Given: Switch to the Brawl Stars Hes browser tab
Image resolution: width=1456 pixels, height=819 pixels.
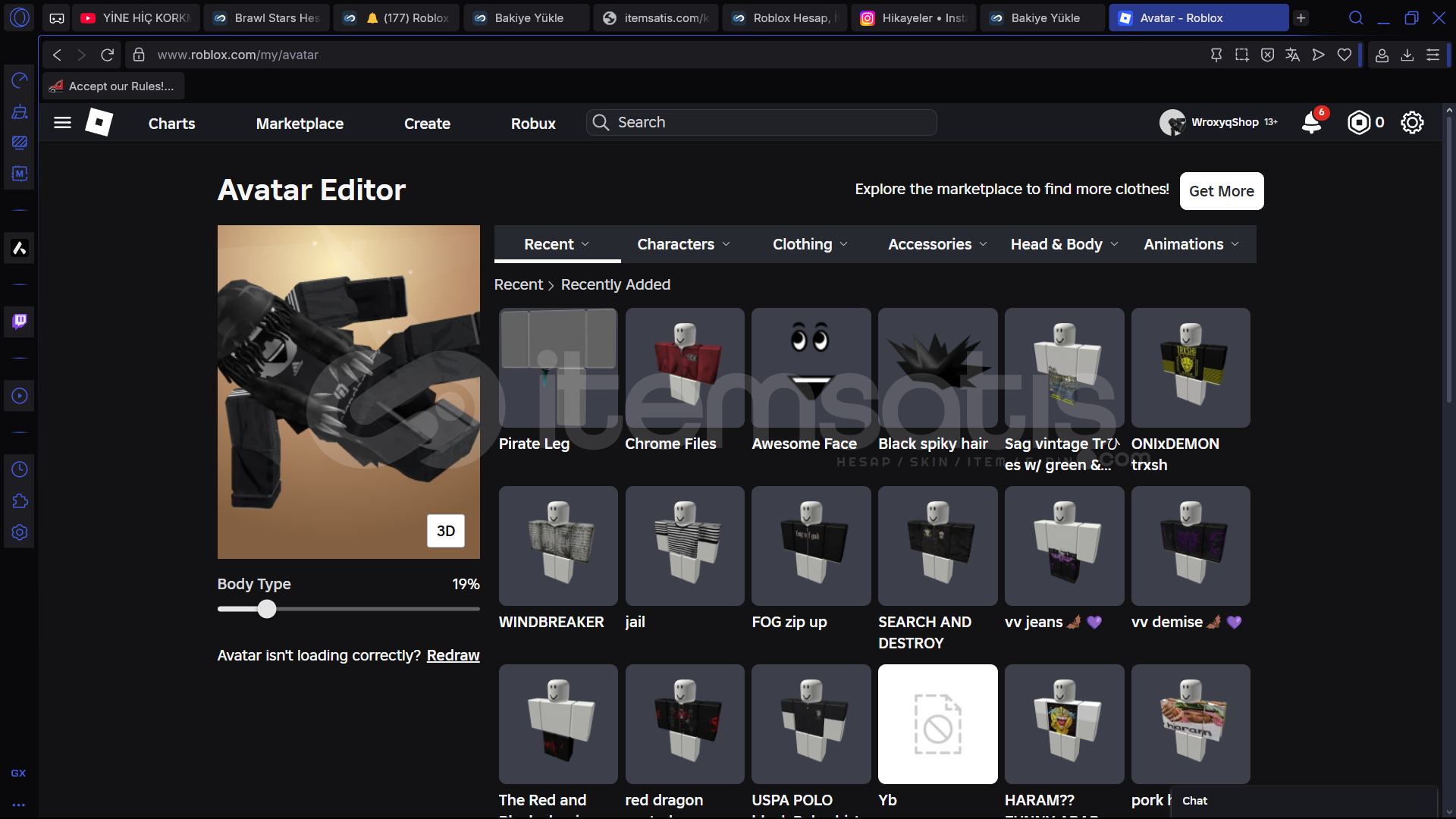Looking at the screenshot, I should point(268,17).
